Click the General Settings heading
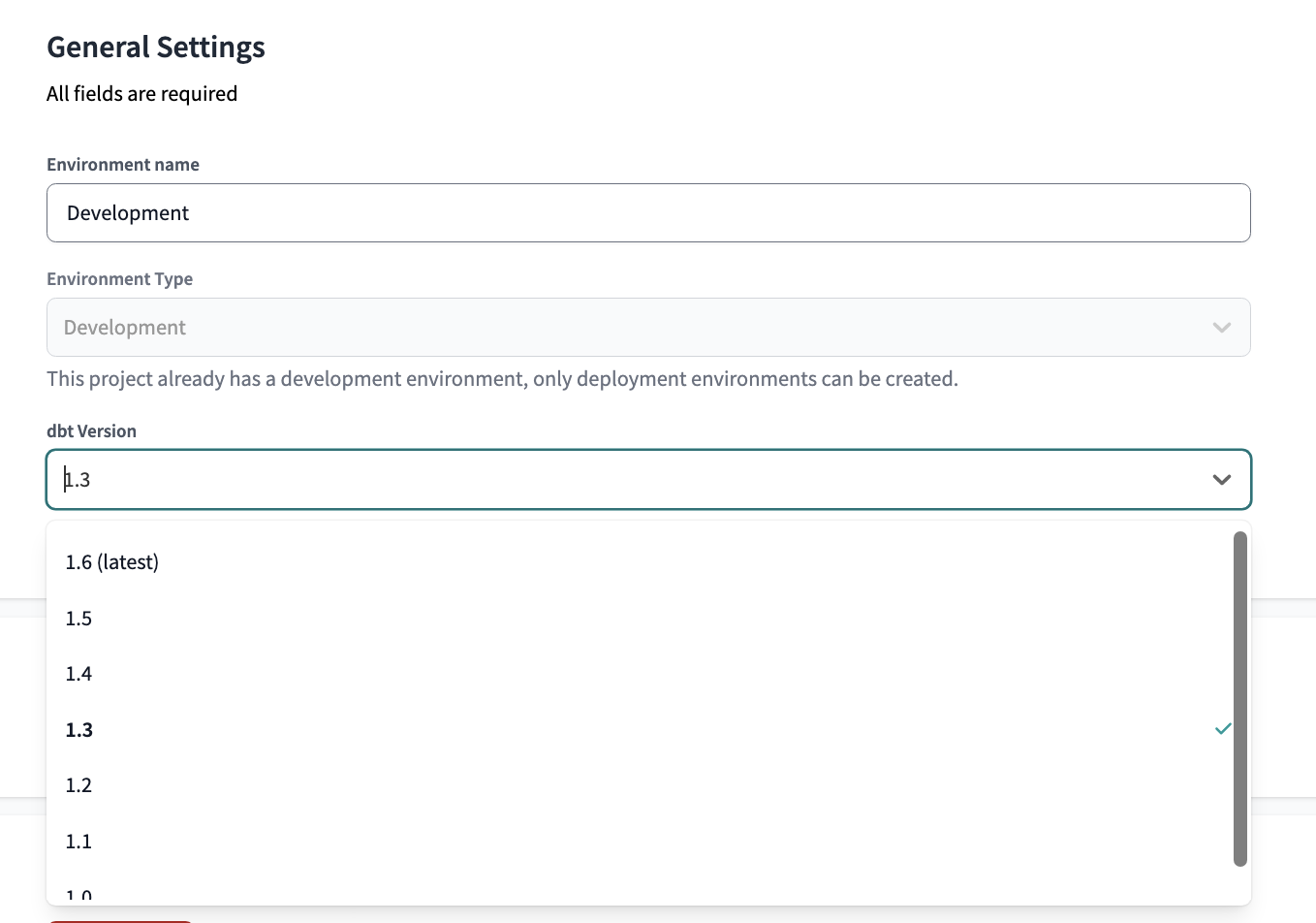 pos(155,47)
